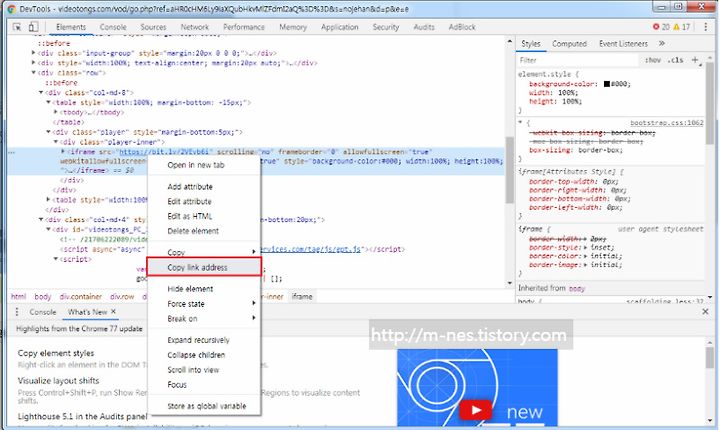This screenshot has height=430, width=720.
Task: Switch to the Computed styles tab
Action: (x=569, y=44)
